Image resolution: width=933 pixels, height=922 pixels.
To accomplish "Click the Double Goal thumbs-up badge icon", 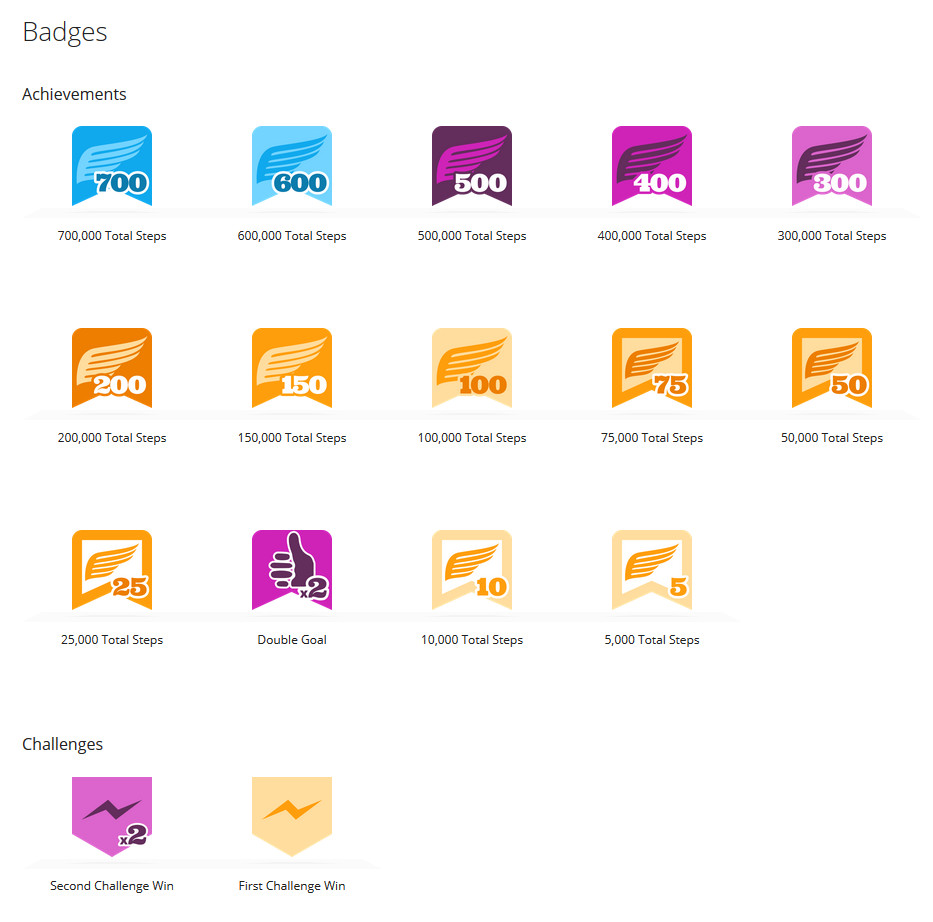I will pyautogui.click(x=292, y=570).
